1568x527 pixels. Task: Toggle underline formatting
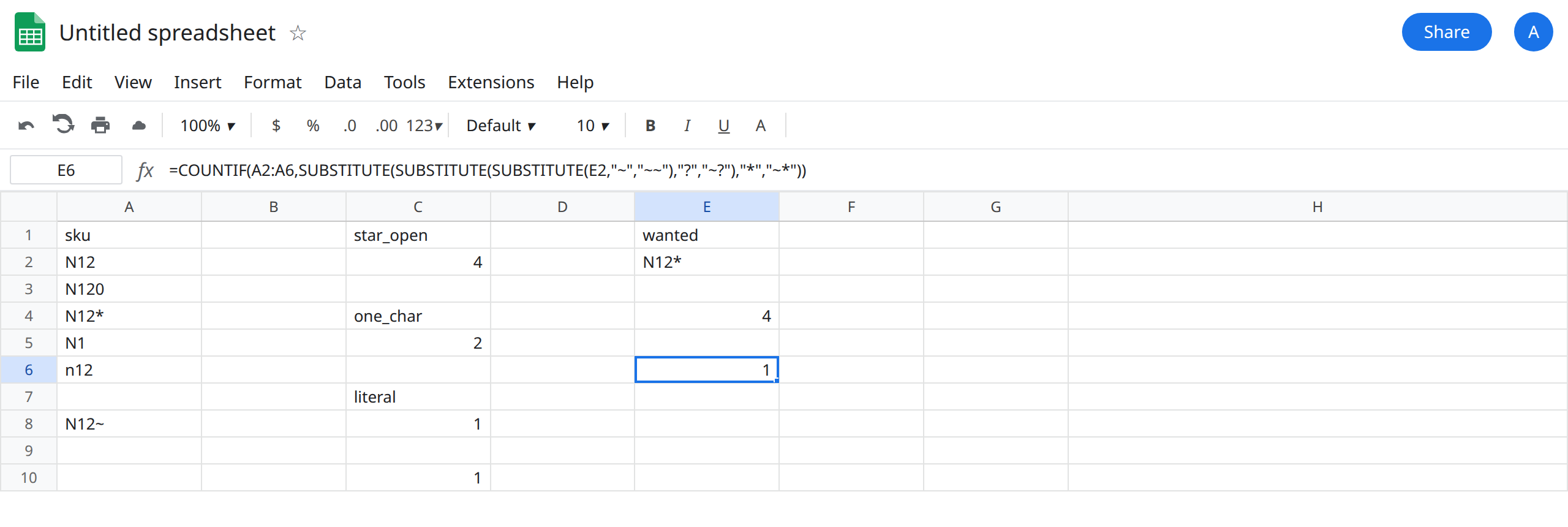point(724,126)
